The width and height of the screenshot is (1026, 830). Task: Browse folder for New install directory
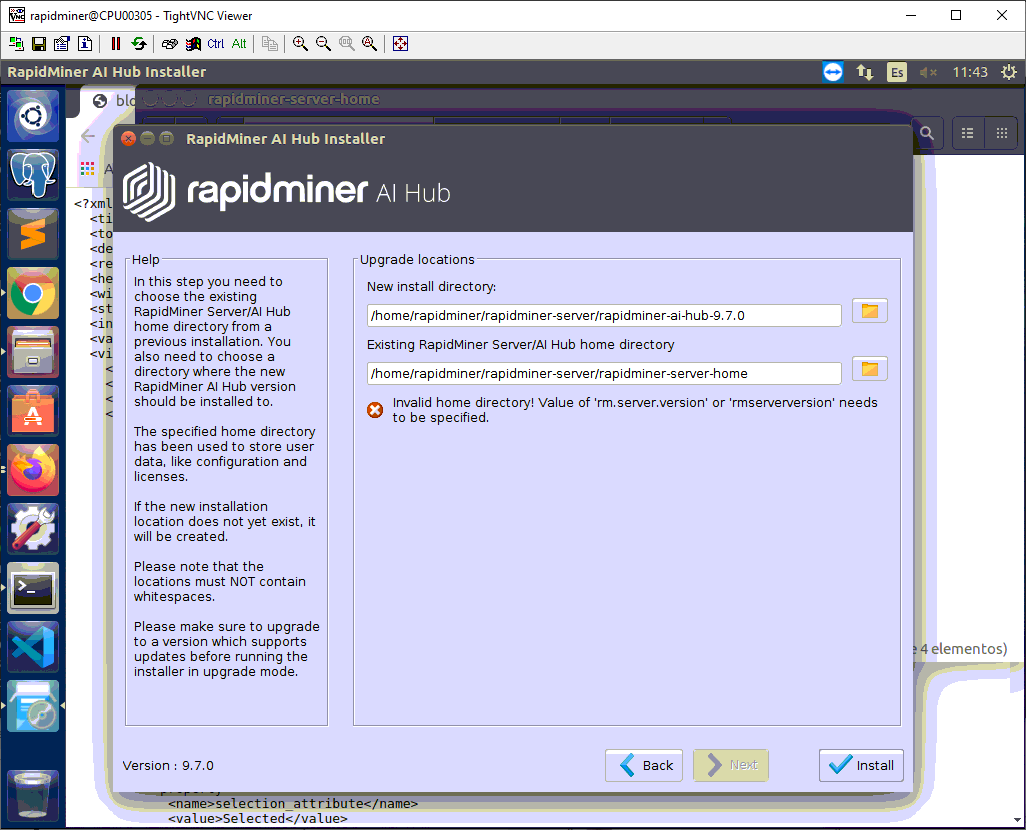(x=870, y=311)
